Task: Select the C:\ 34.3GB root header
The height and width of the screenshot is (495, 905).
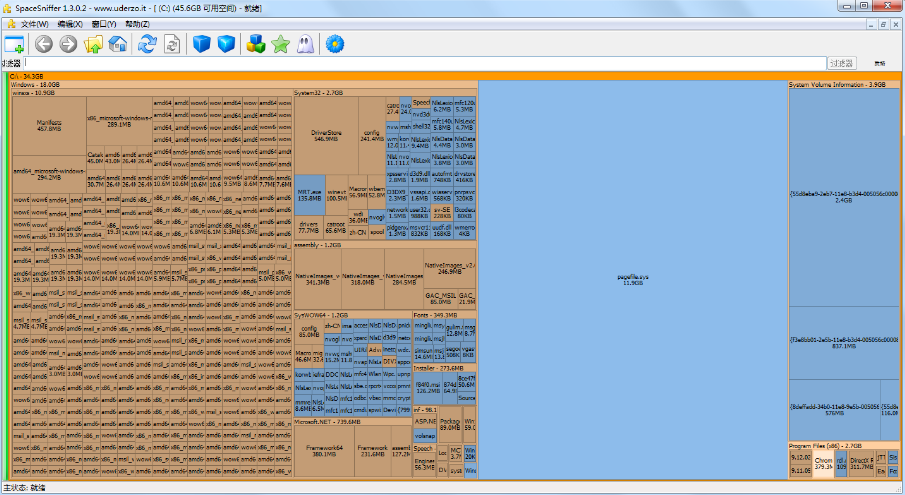Action: (455, 76)
